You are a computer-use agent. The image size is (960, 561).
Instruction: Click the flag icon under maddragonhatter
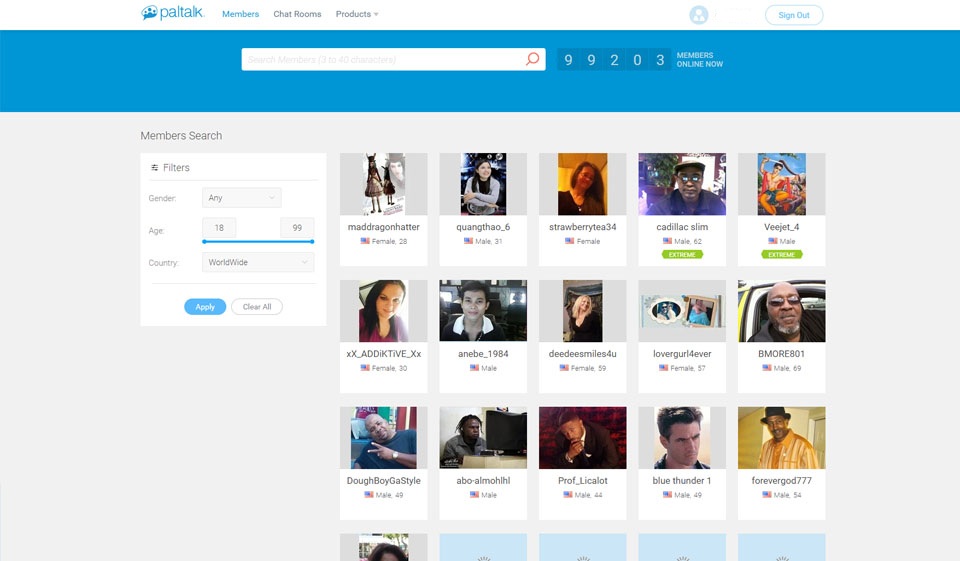(365, 241)
